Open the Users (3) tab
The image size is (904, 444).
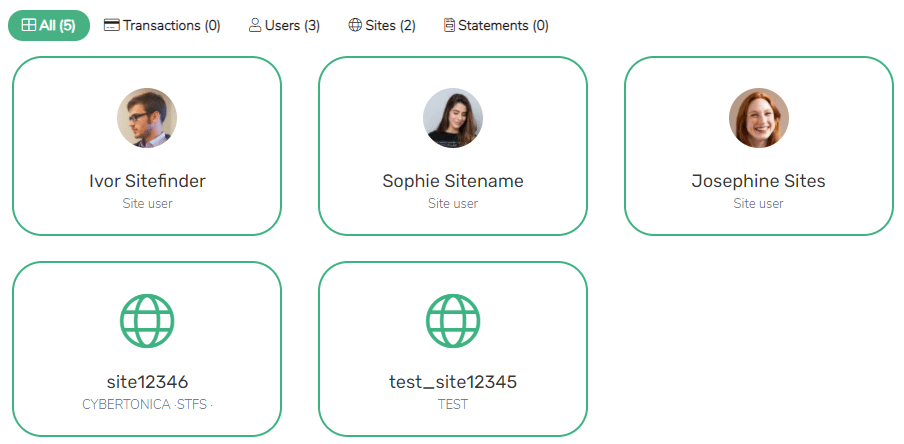click(284, 25)
